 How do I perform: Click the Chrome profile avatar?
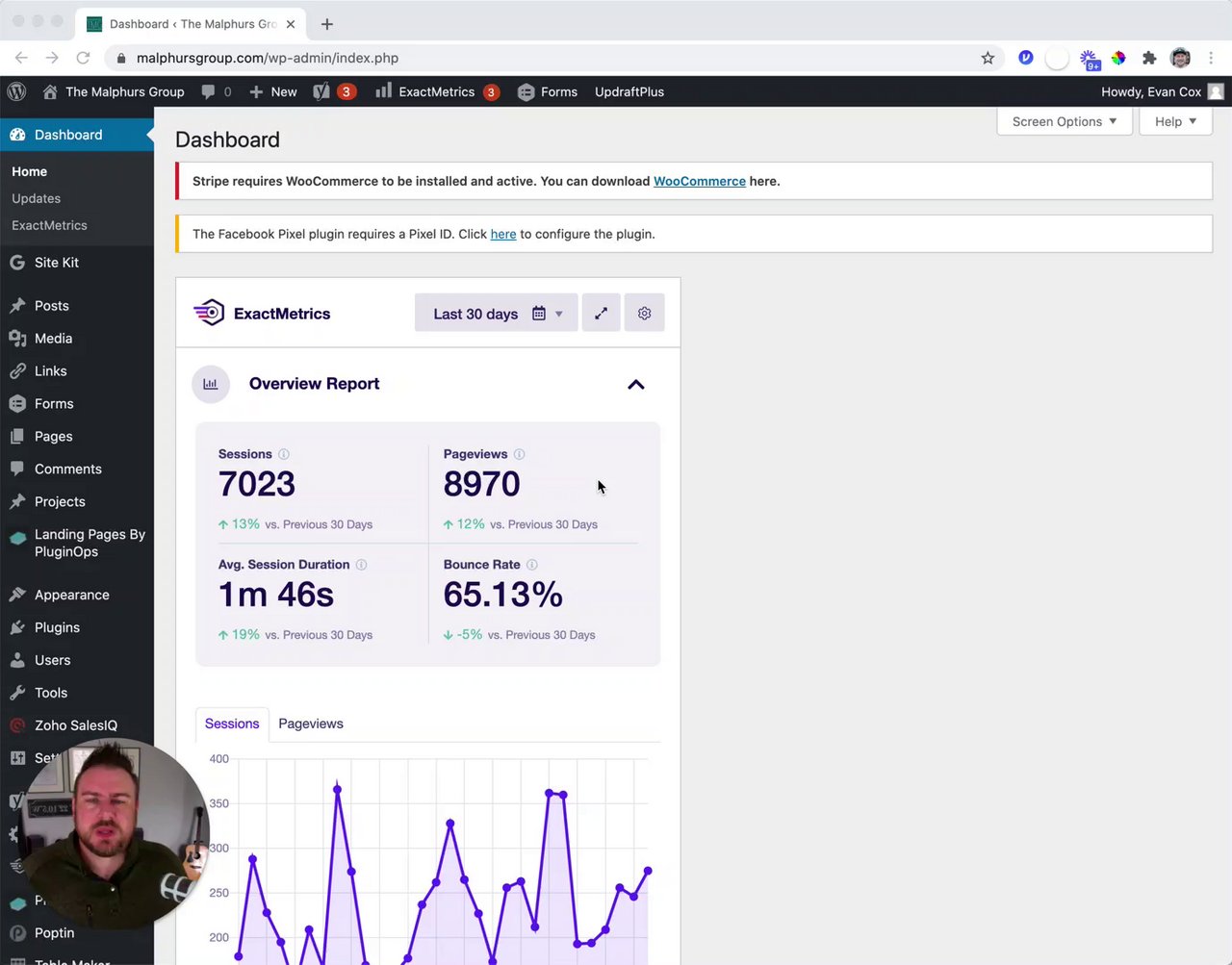click(x=1181, y=58)
